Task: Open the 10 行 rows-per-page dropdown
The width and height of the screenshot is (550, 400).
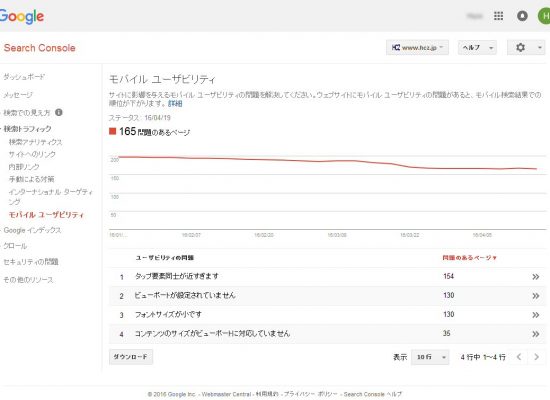Action: pyautogui.click(x=430, y=357)
